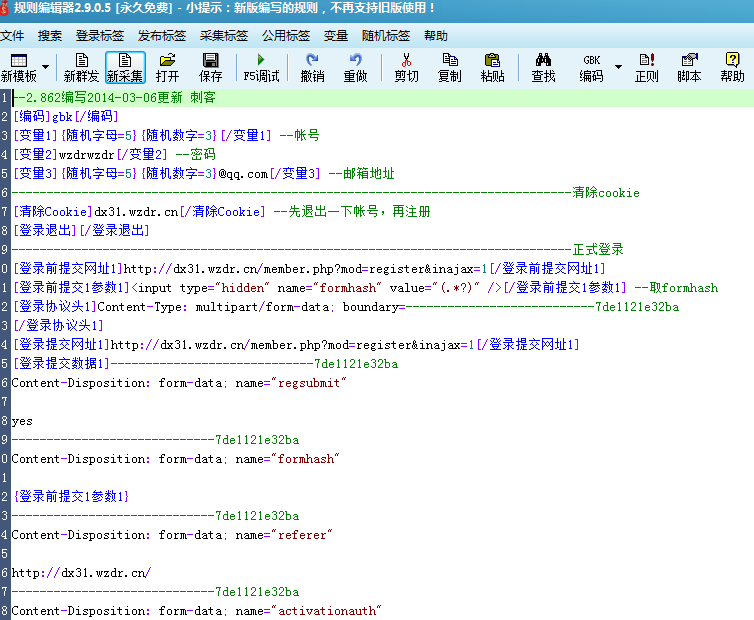Open the 变量 menu
754x620 pixels.
pos(336,36)
